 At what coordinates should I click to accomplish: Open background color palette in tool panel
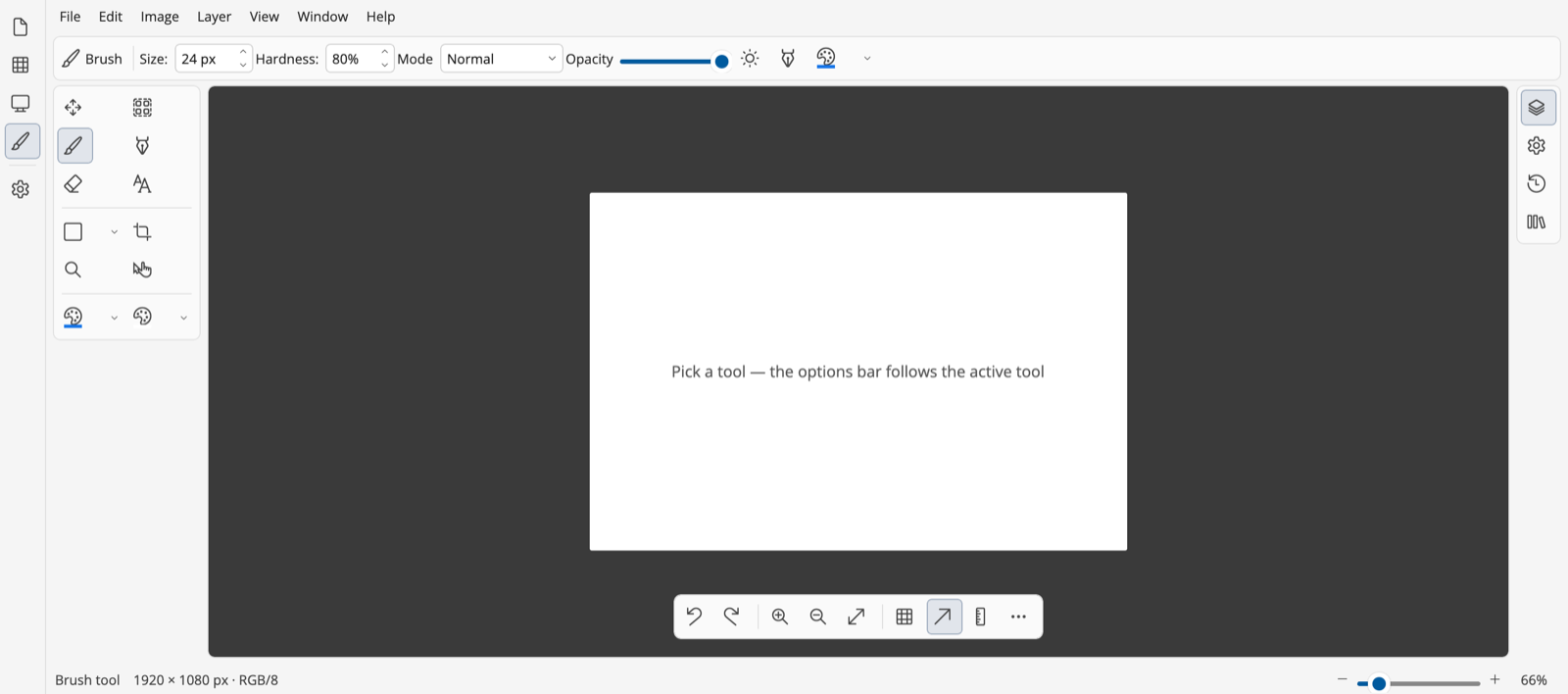coord(142,317)
